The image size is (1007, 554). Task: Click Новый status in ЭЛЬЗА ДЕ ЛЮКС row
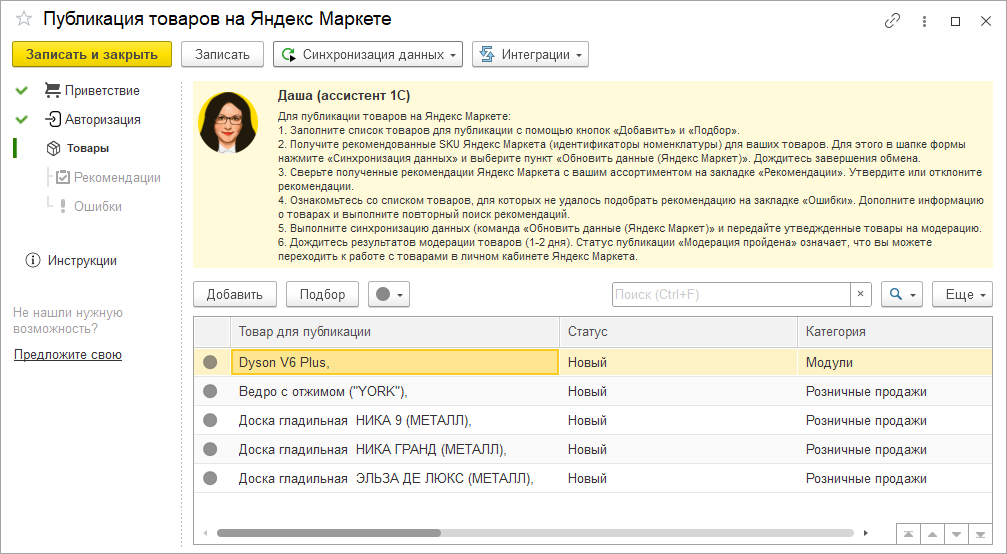tap(678, 478)
